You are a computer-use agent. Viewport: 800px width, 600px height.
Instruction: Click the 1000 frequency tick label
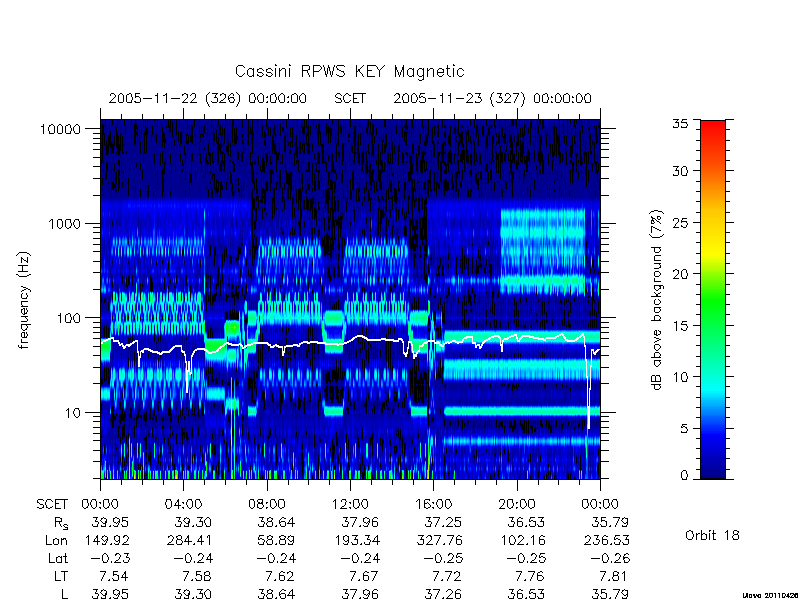coord(64,223)
